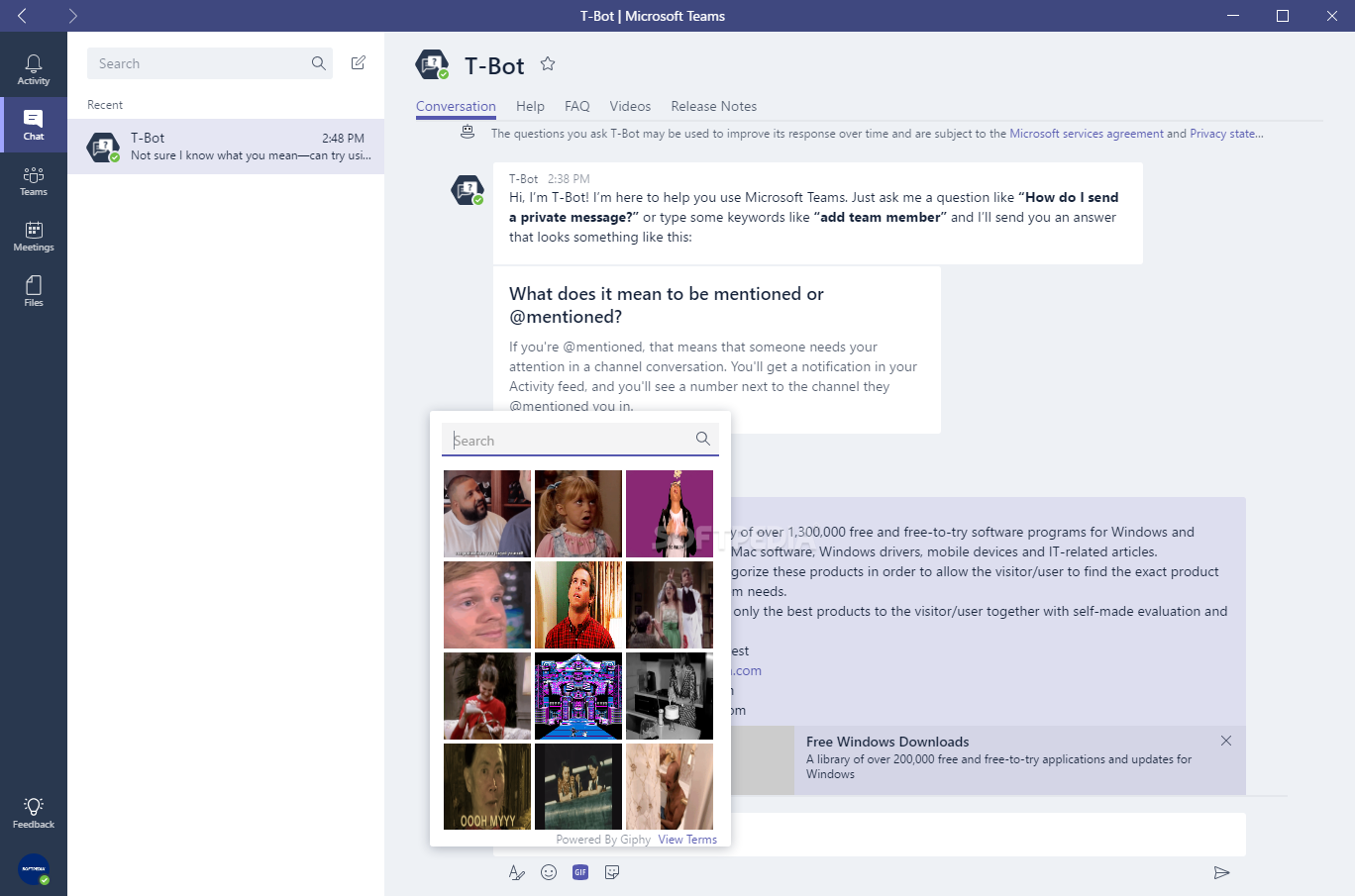This screenshot has width=1355, height=896.
Task: Navigate back with the left arrow
Action: [22, 16]
